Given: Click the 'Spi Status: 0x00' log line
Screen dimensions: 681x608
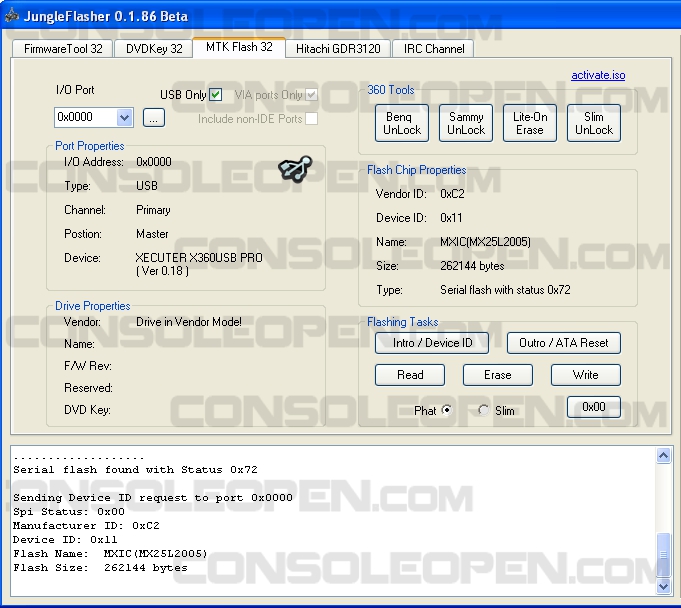Looking at the screenshot, I should click(69, 512).
